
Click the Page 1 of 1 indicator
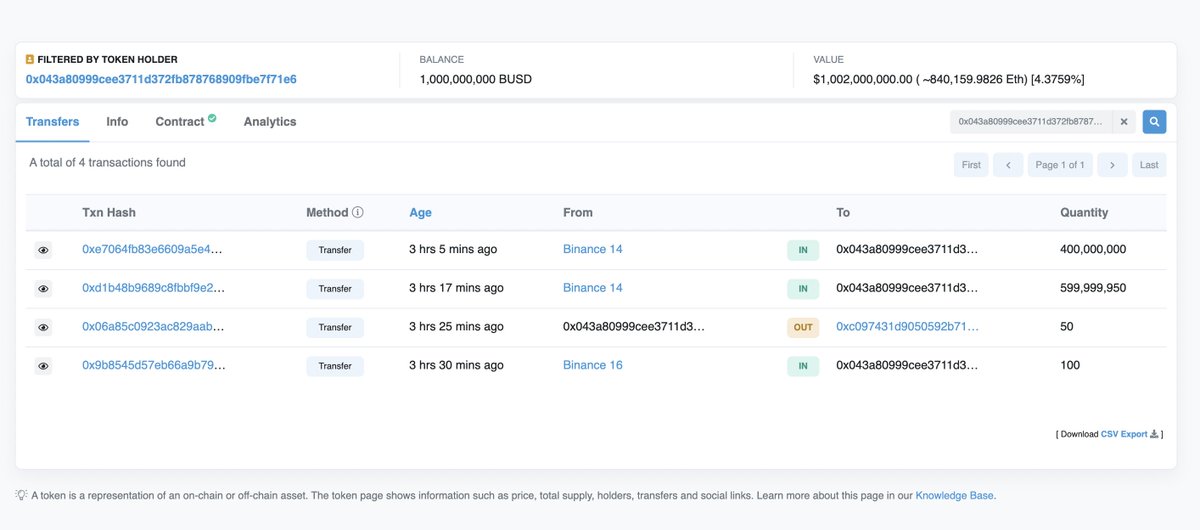click(1060, 165)
